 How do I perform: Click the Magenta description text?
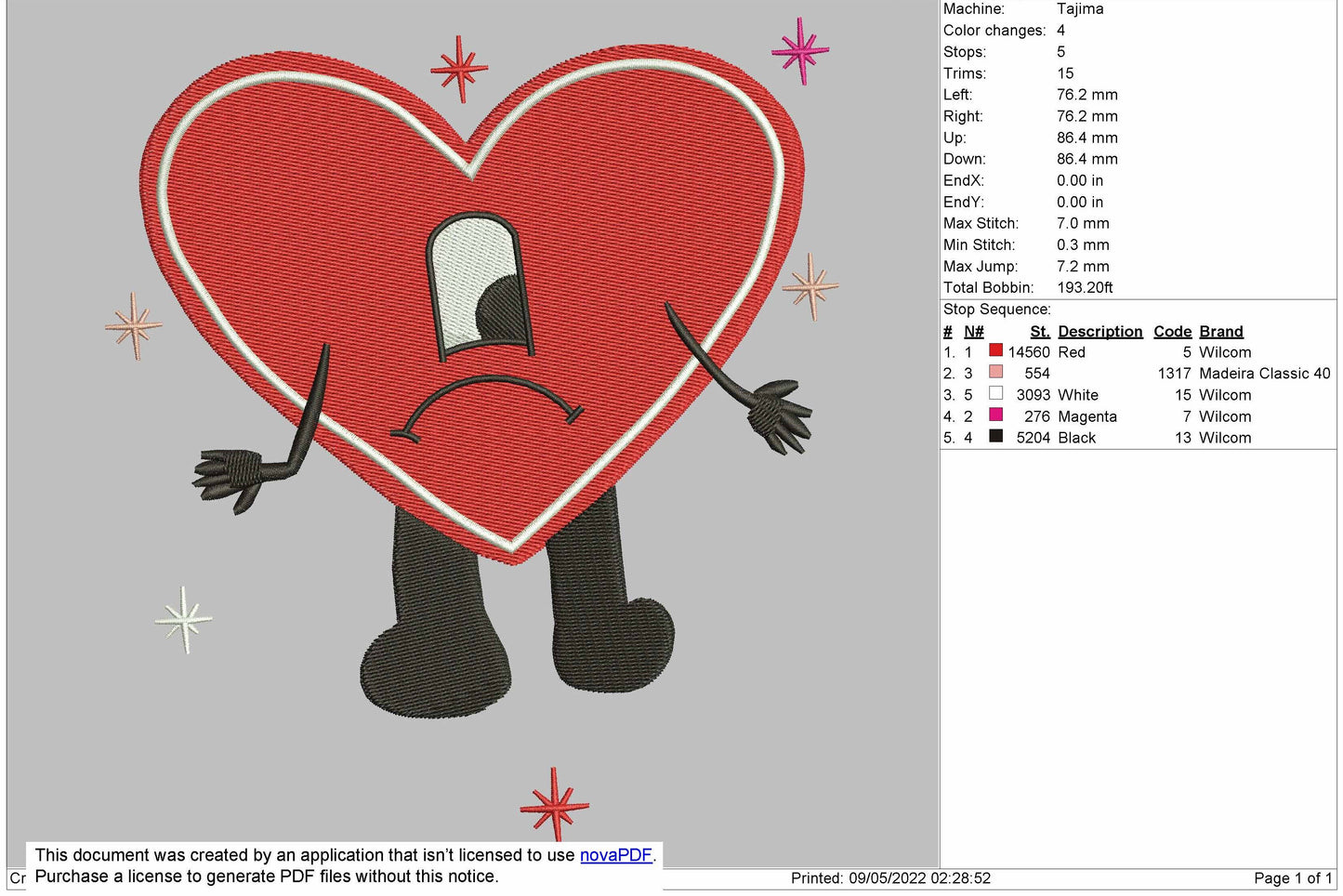pyautogui.click(x=1086, y=416)
